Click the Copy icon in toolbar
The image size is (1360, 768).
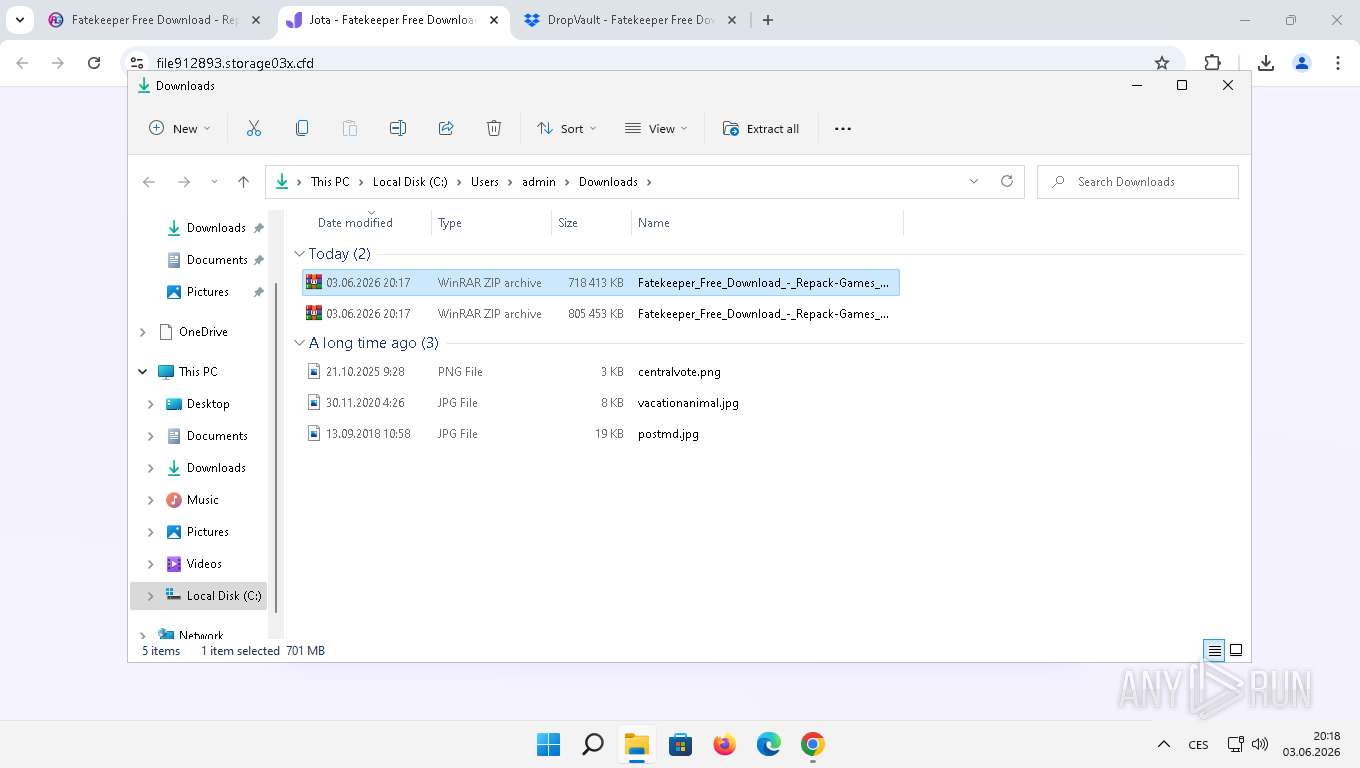coord(302,128)
